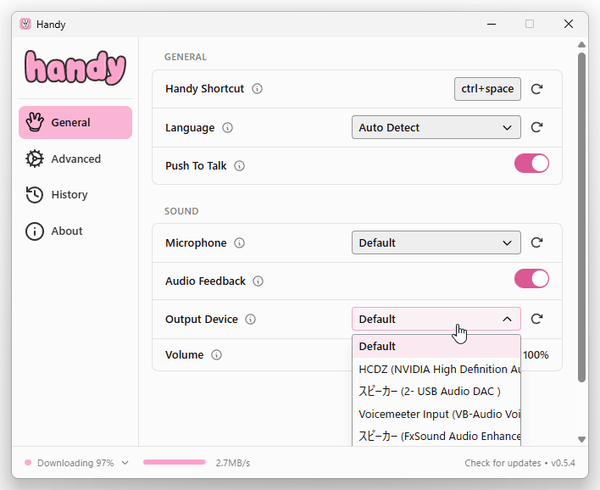
Task: Select HCDZ NVIDIA High Definition output device
Action: pyautogui.click(x=436, y=369)
